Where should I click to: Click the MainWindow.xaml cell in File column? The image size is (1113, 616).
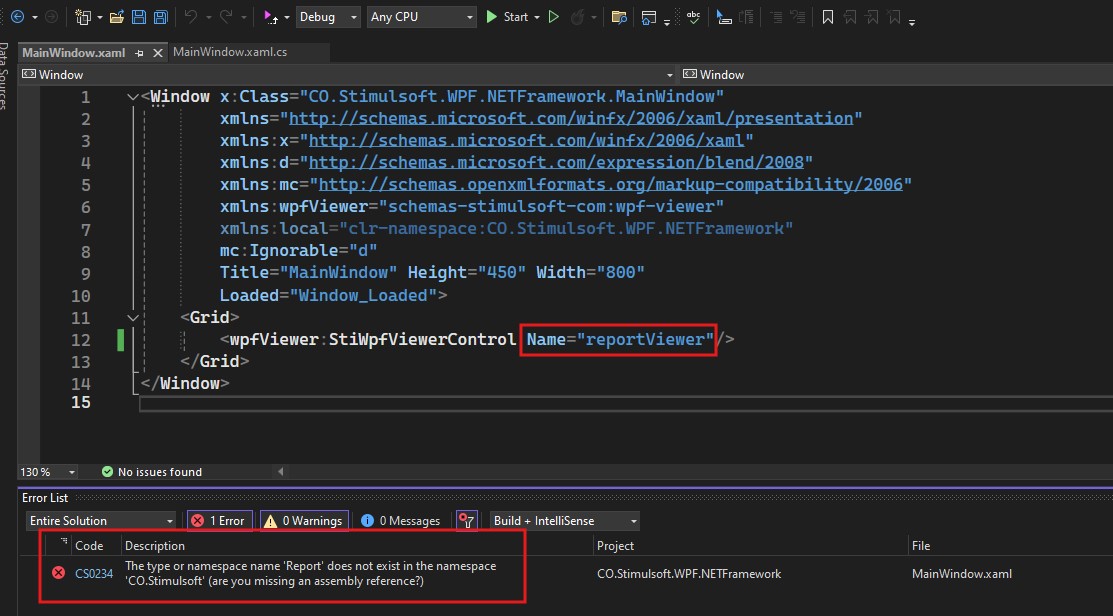pyautogui.click(x=962, y=573)
